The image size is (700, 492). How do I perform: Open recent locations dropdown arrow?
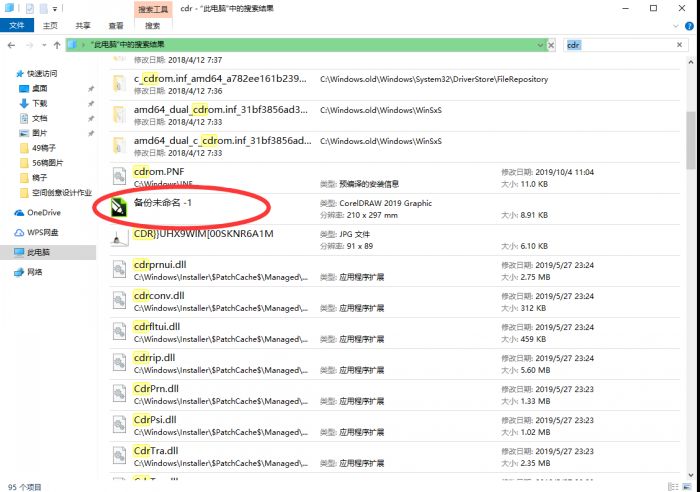click(x=44, y=45)
